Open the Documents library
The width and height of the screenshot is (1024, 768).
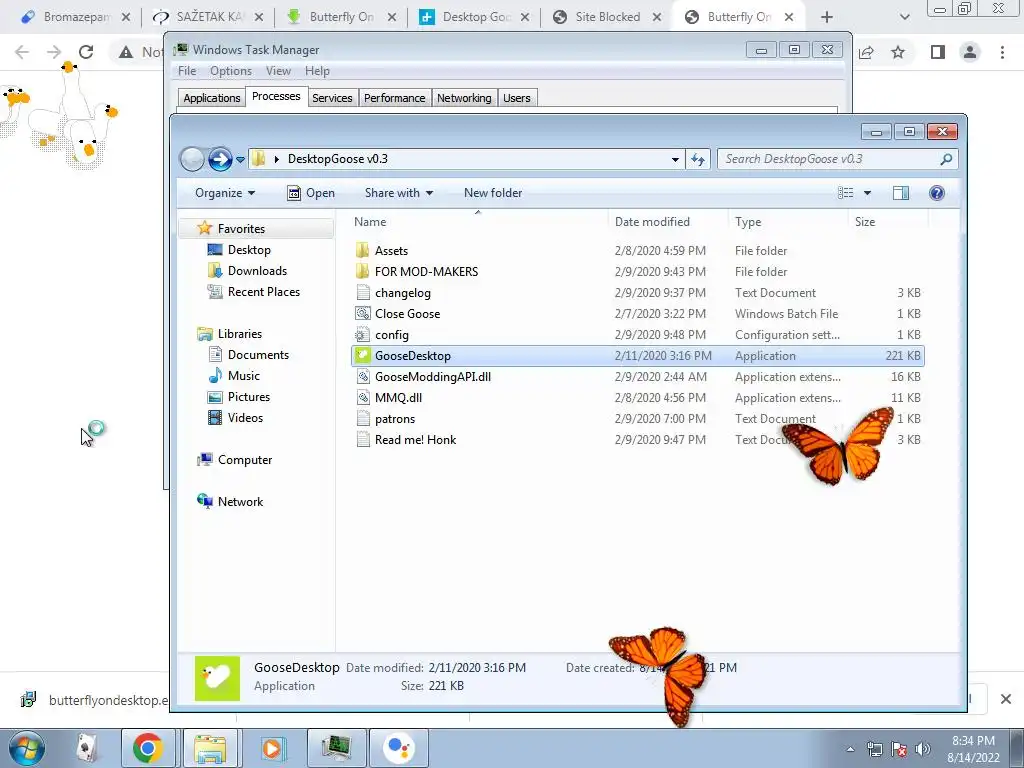257,355
